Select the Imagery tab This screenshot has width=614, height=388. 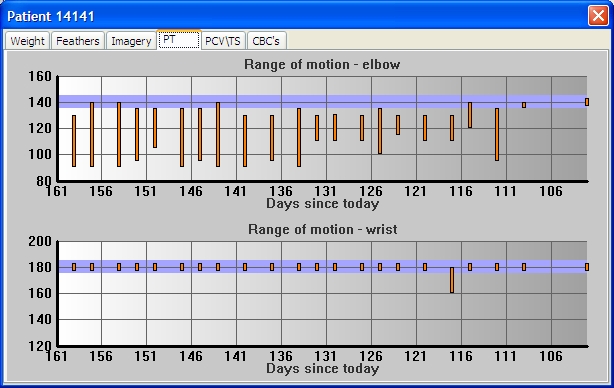coord(131,41)
